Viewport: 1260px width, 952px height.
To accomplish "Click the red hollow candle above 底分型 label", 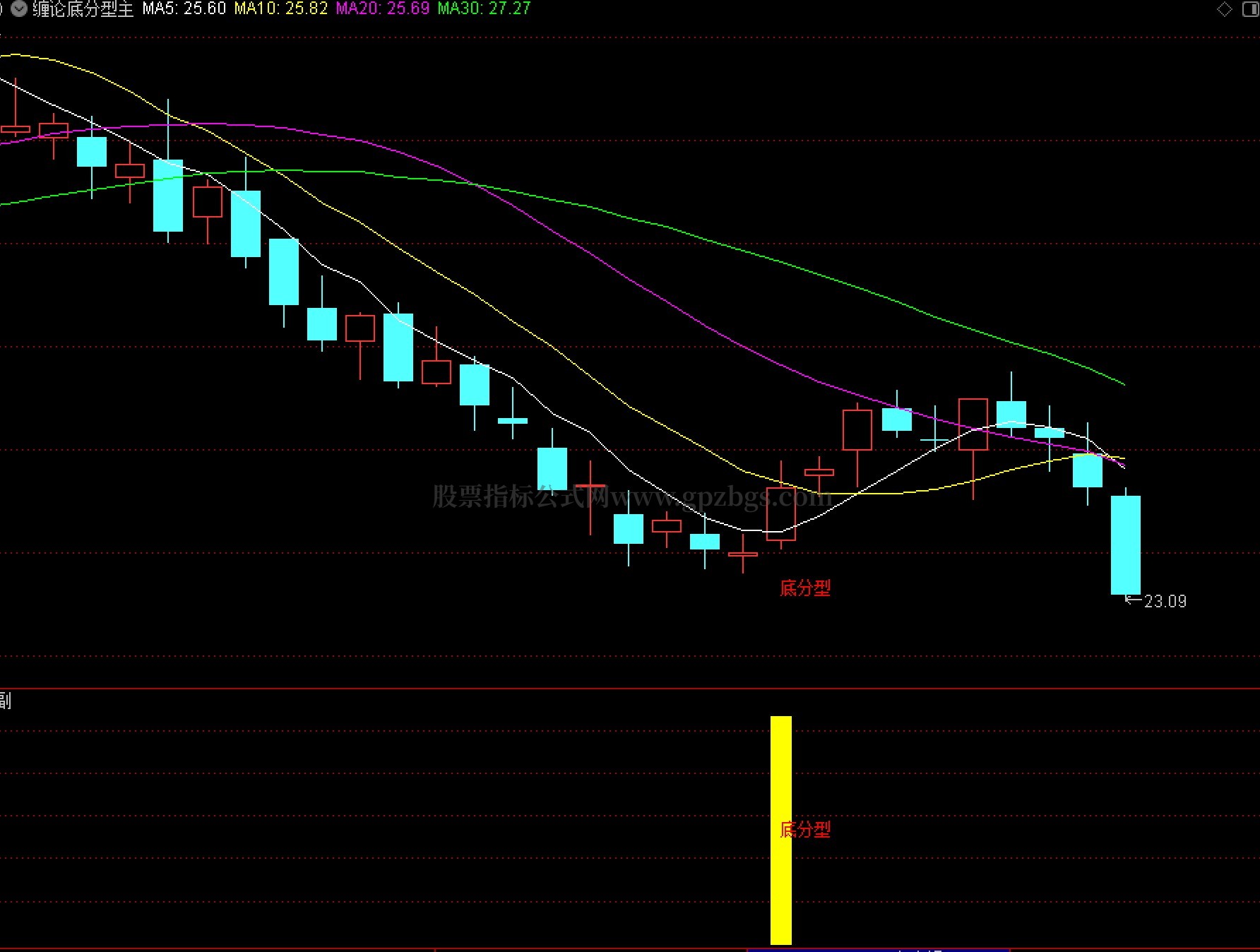I will 780,514.
